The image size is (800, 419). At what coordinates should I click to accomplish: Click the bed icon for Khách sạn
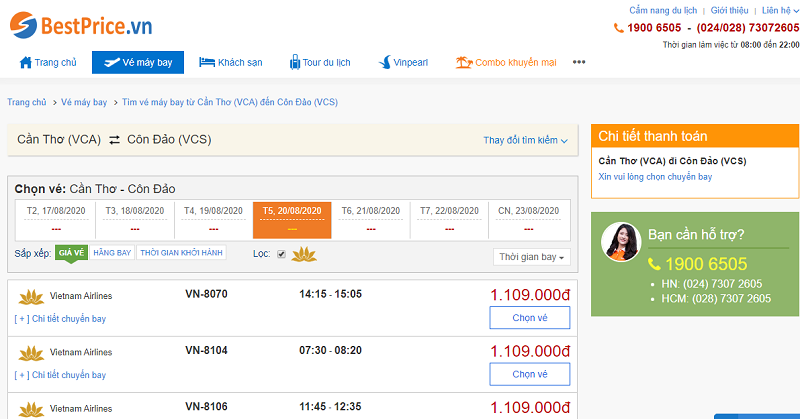(x=207, y=62)
